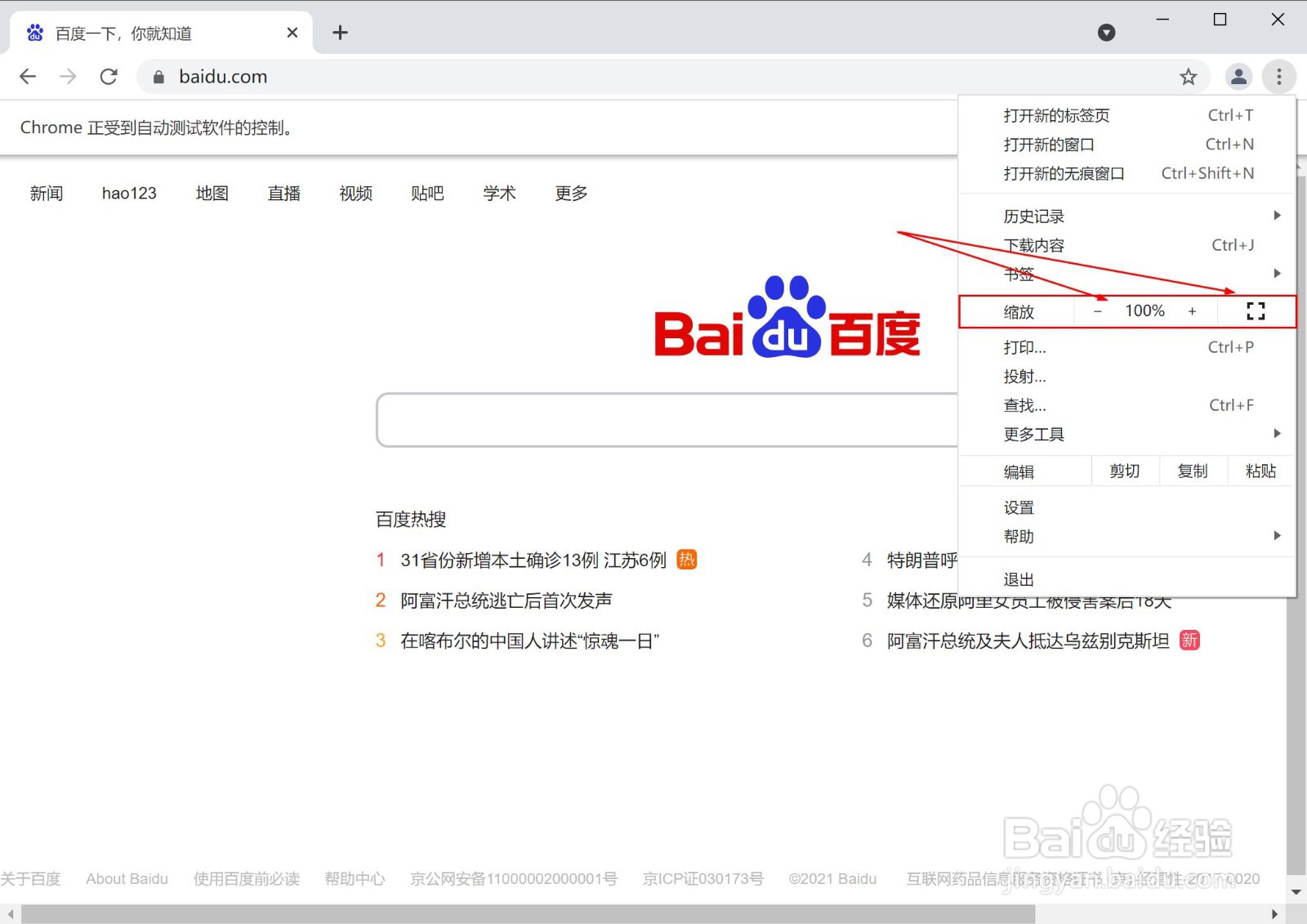Open the 学术 link
The image size is (1307, 924).
tap(499, 194)
